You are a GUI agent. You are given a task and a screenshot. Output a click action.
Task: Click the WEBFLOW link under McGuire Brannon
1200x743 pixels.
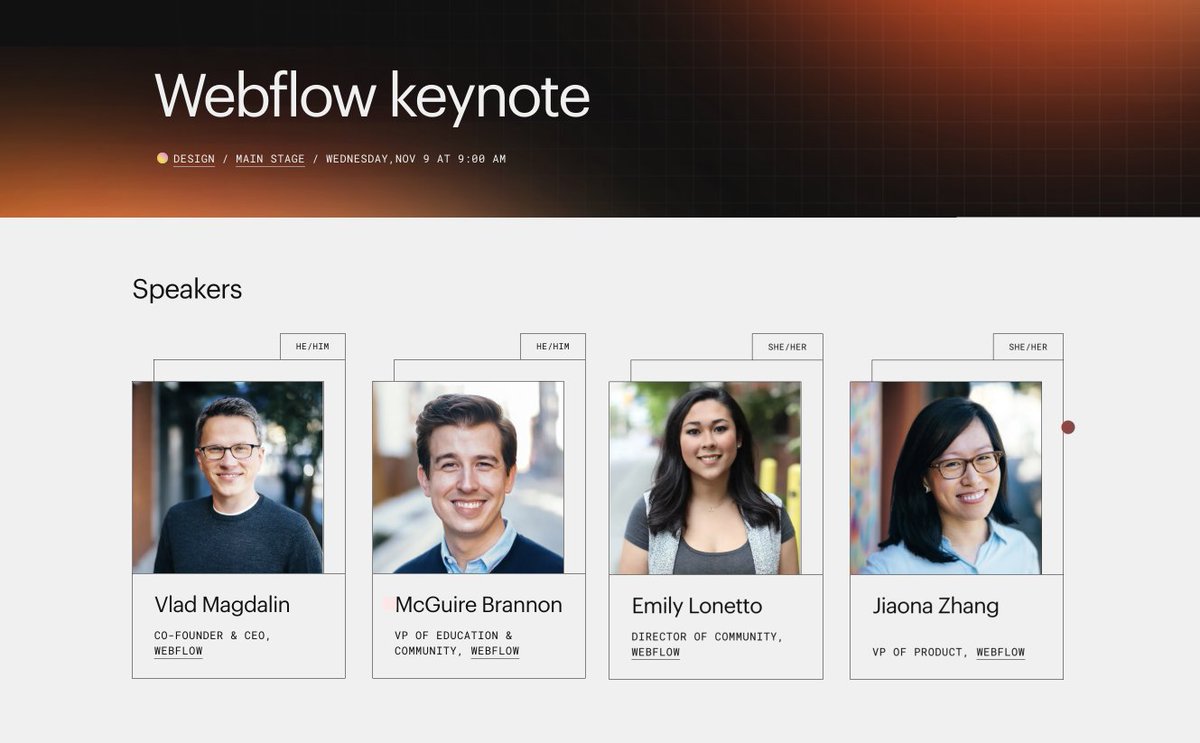click(496, 650)
